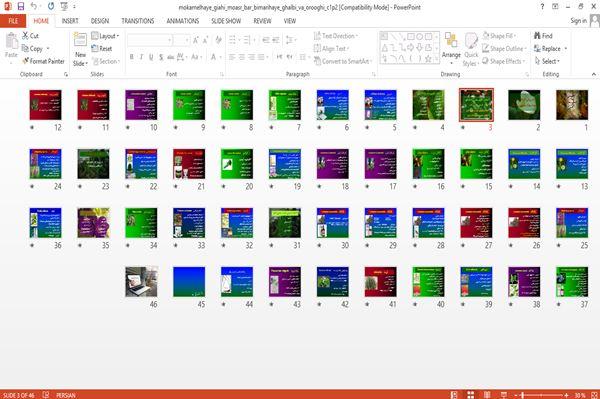
Task: Click the Increase List Level indent icon
Action: pos(276,40)
